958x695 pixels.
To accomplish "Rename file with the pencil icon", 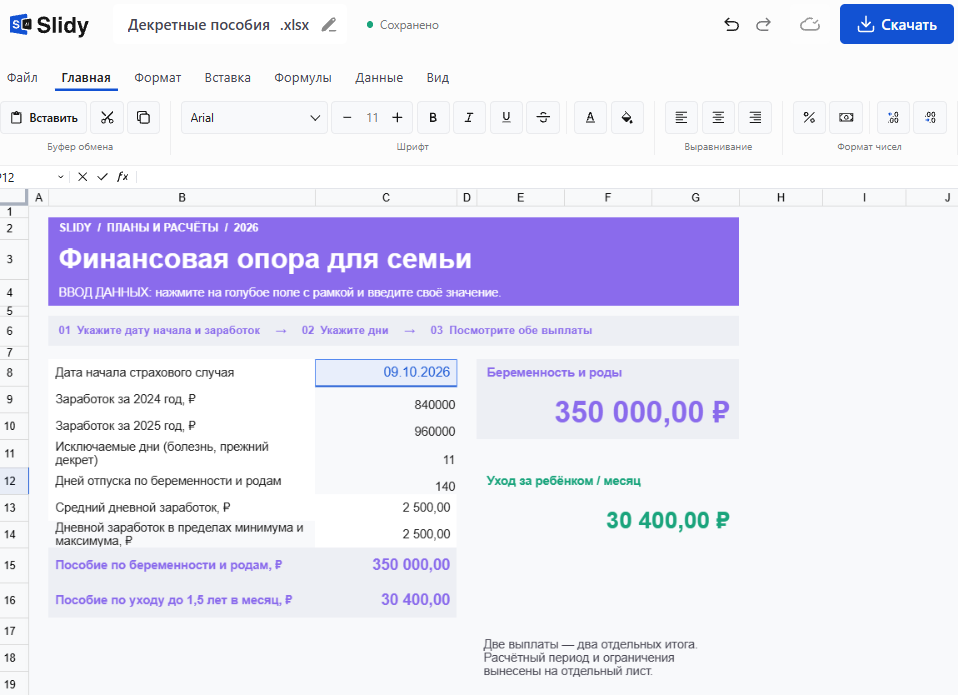I will click(x=329, y=25).
